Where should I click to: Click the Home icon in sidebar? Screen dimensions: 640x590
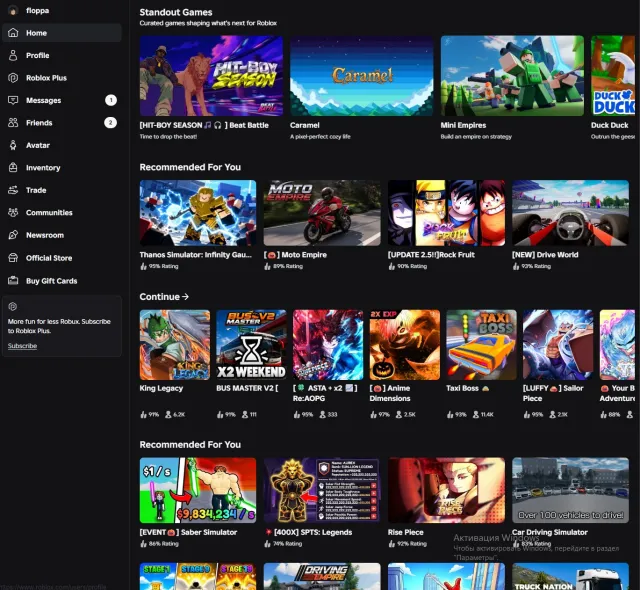[x=13, y=33]
